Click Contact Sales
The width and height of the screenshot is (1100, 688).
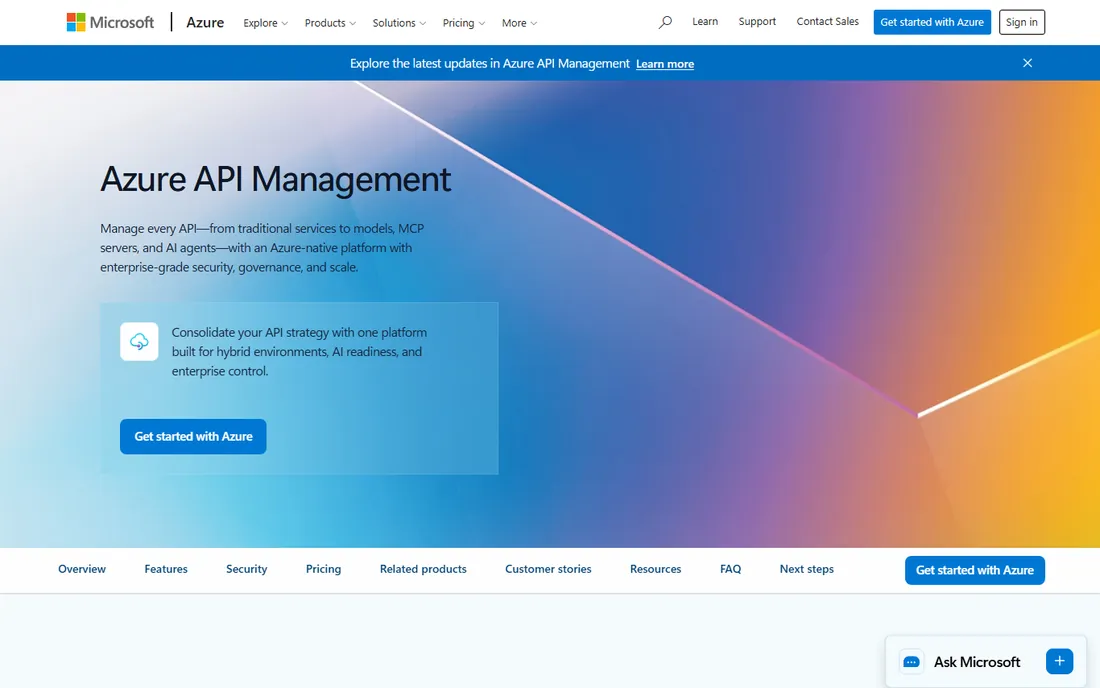click(827, 22)
